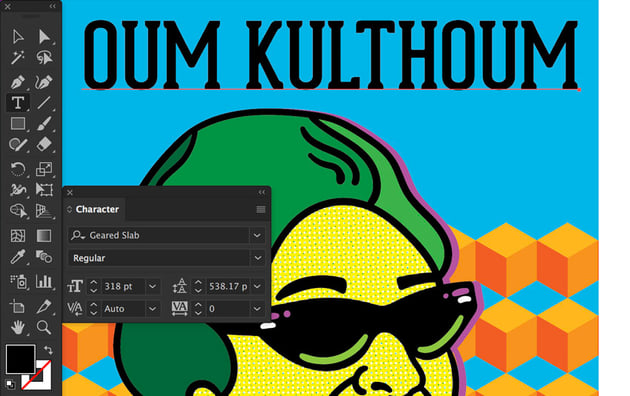Image resolution: width=630 pixels, height=396 pixels.
Task: Select the Warp tool
Action: coord(18,189)
